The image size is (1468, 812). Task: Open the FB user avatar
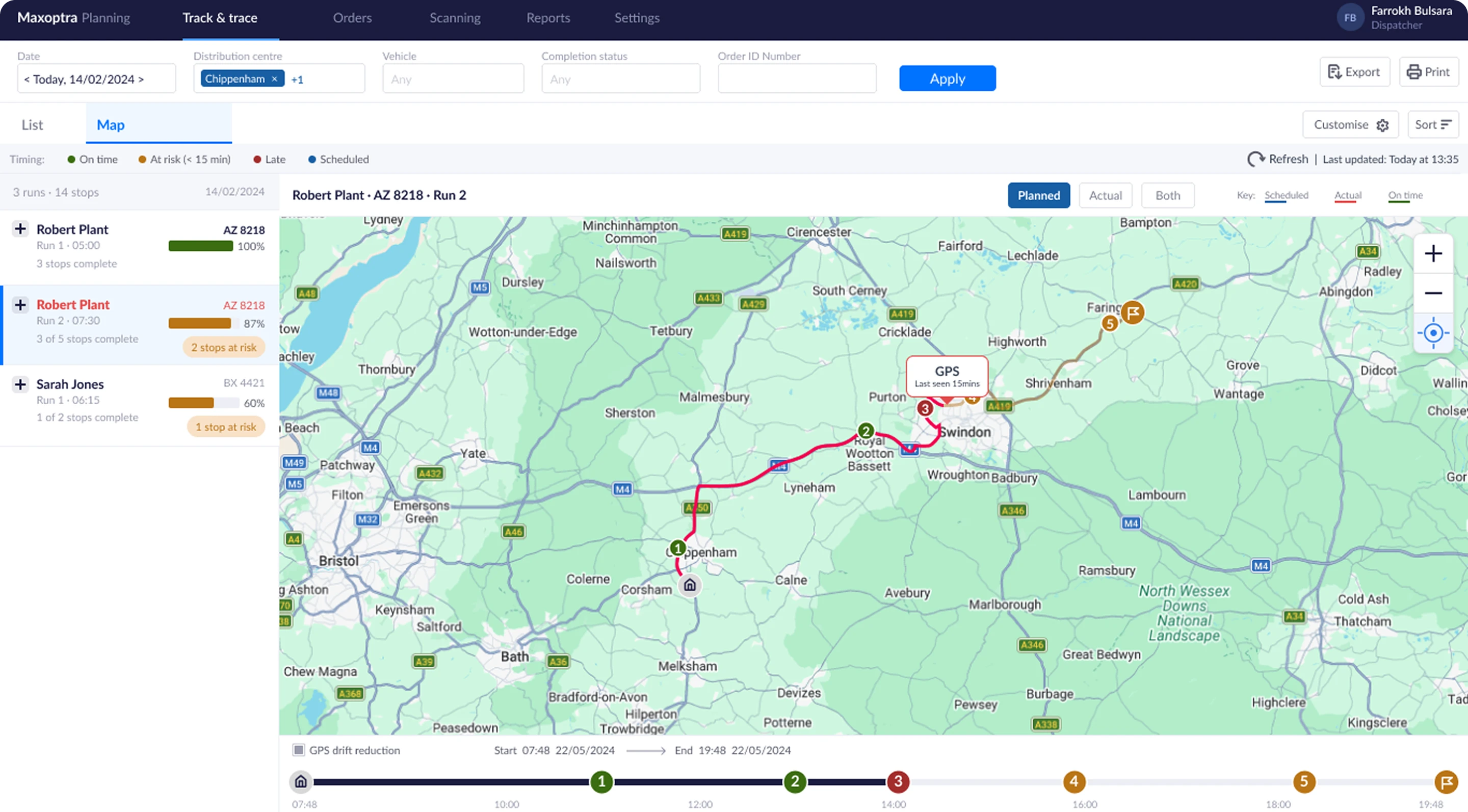[x=1350, y=18]
